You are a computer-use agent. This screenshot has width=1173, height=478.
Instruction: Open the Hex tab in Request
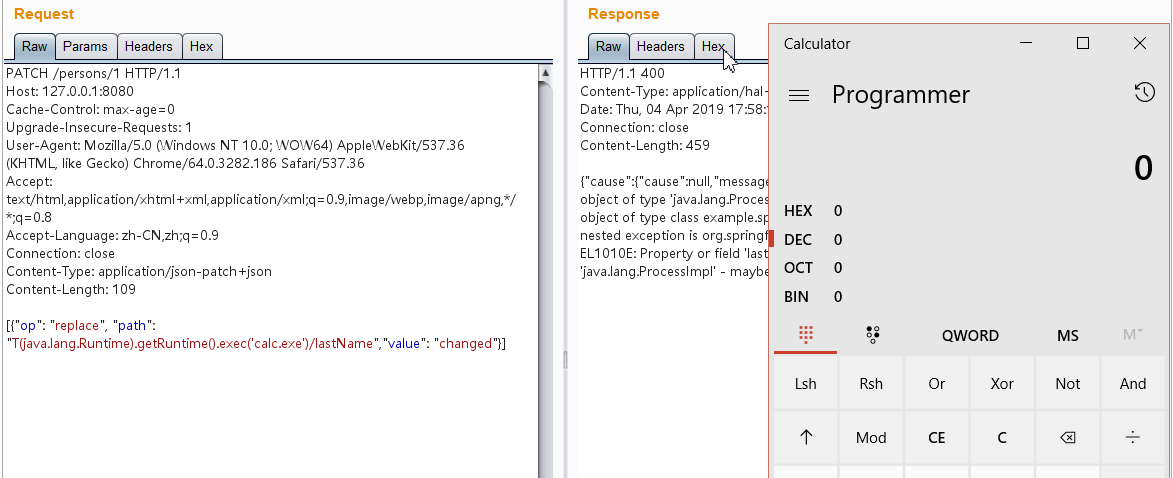click(201, 46)
